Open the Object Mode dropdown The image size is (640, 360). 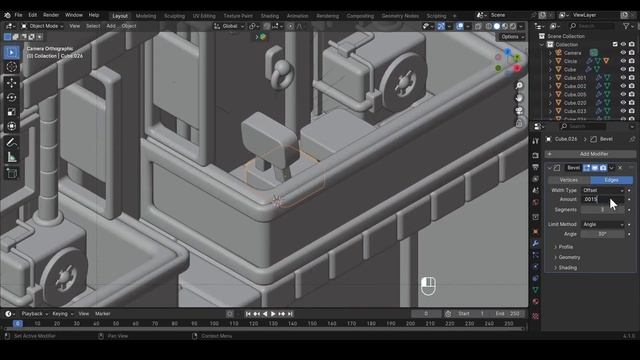click(42, 26)
